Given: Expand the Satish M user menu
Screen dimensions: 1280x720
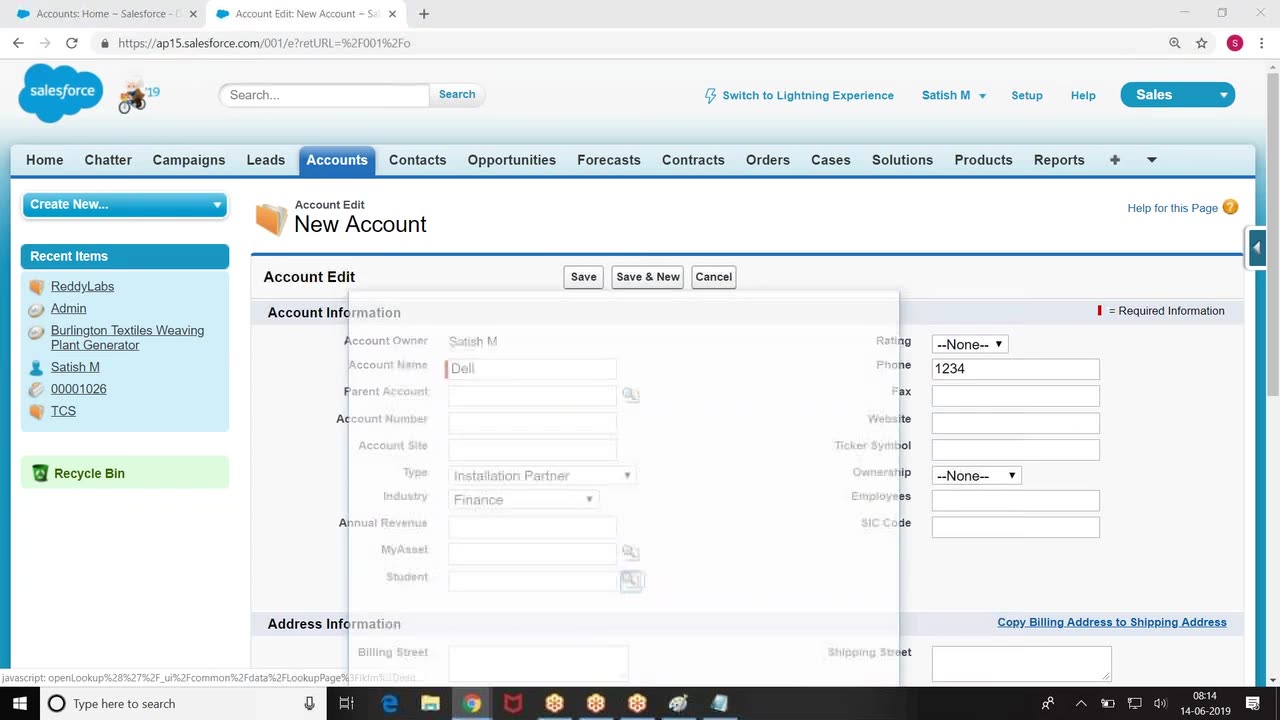Looking at the screenshot, I should (954, 96).
